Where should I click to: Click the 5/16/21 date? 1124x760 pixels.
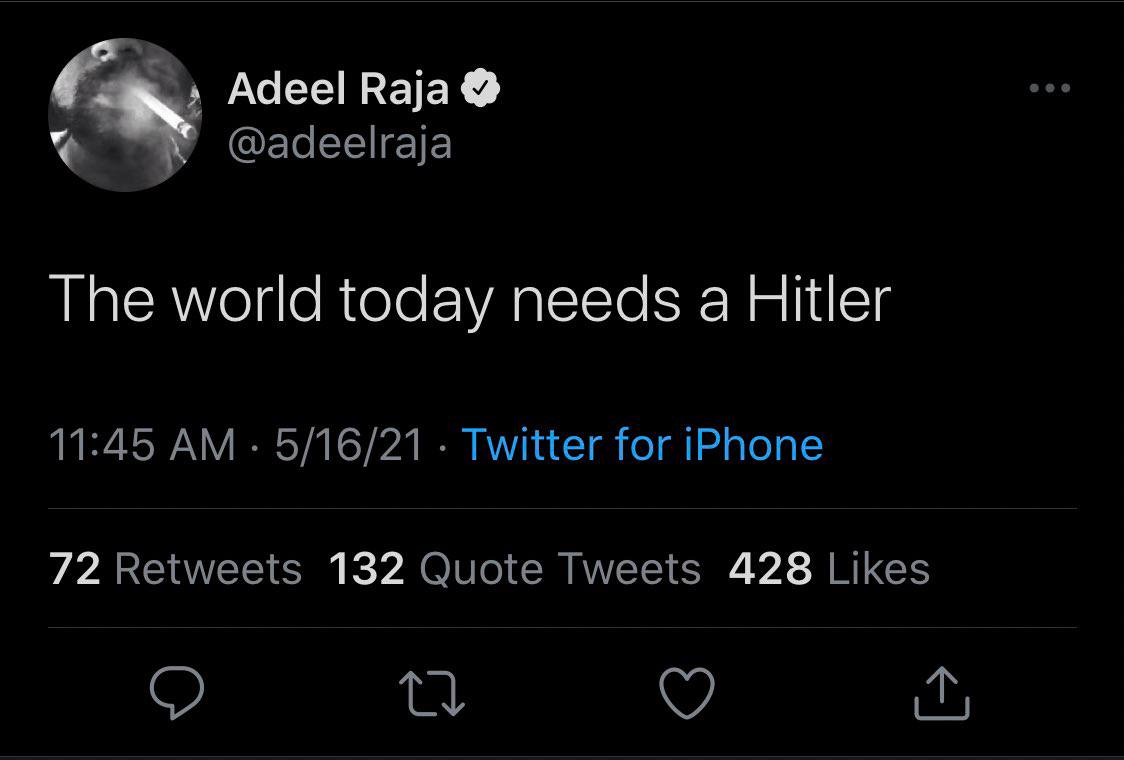click(x=349, y=444)
